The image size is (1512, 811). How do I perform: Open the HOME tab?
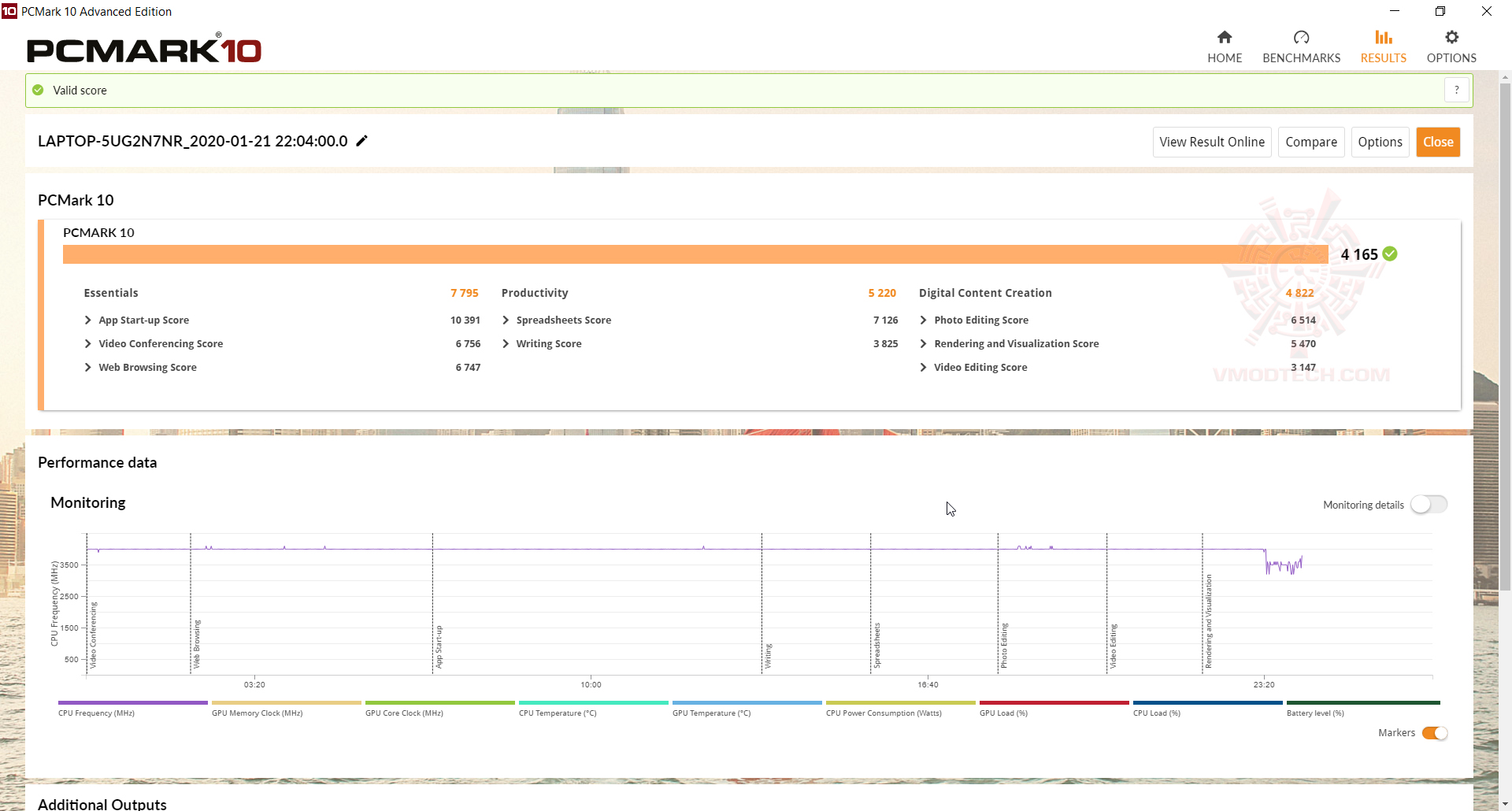coord(1225,47)
